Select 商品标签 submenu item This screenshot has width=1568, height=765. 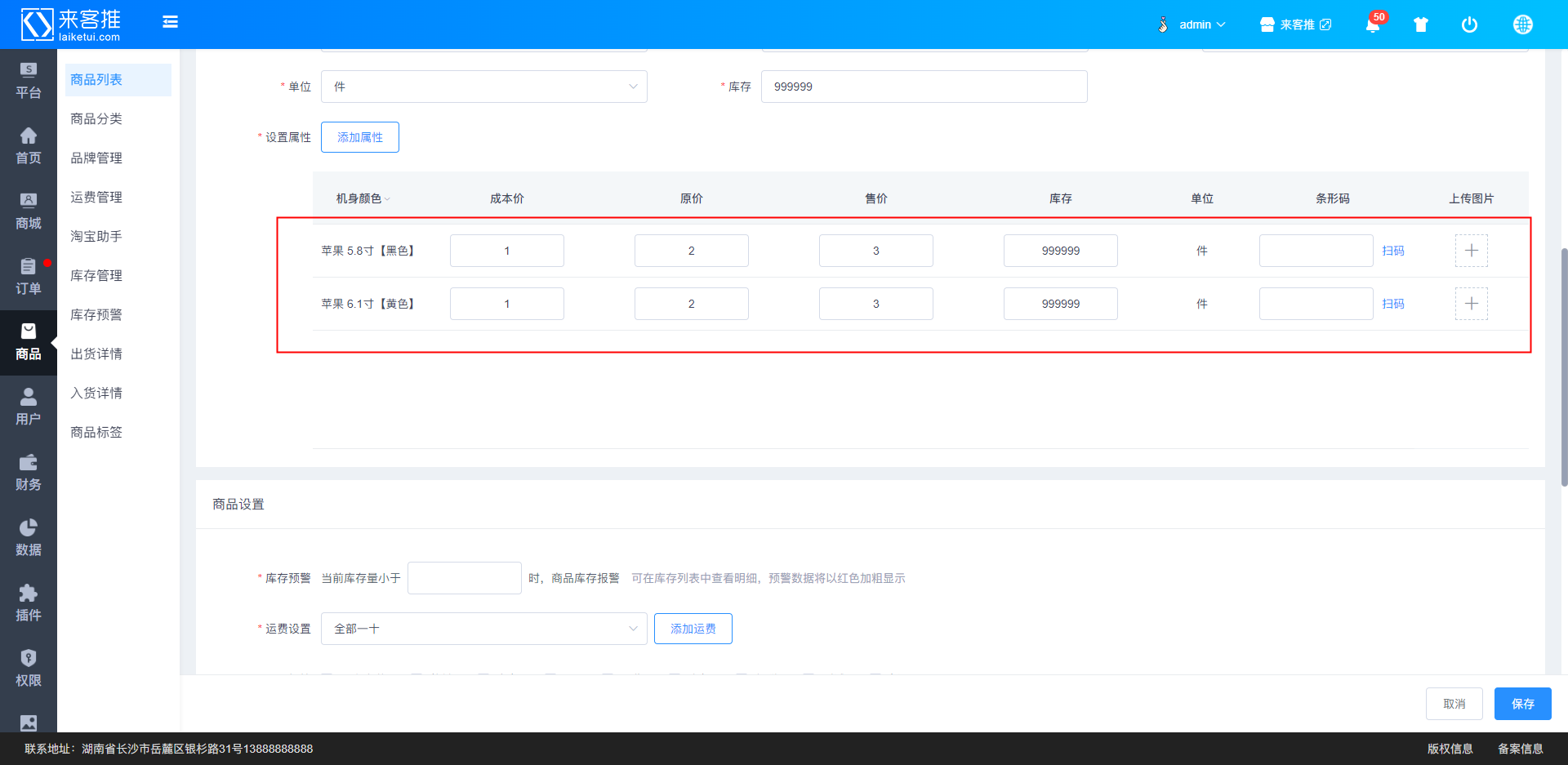118,433
